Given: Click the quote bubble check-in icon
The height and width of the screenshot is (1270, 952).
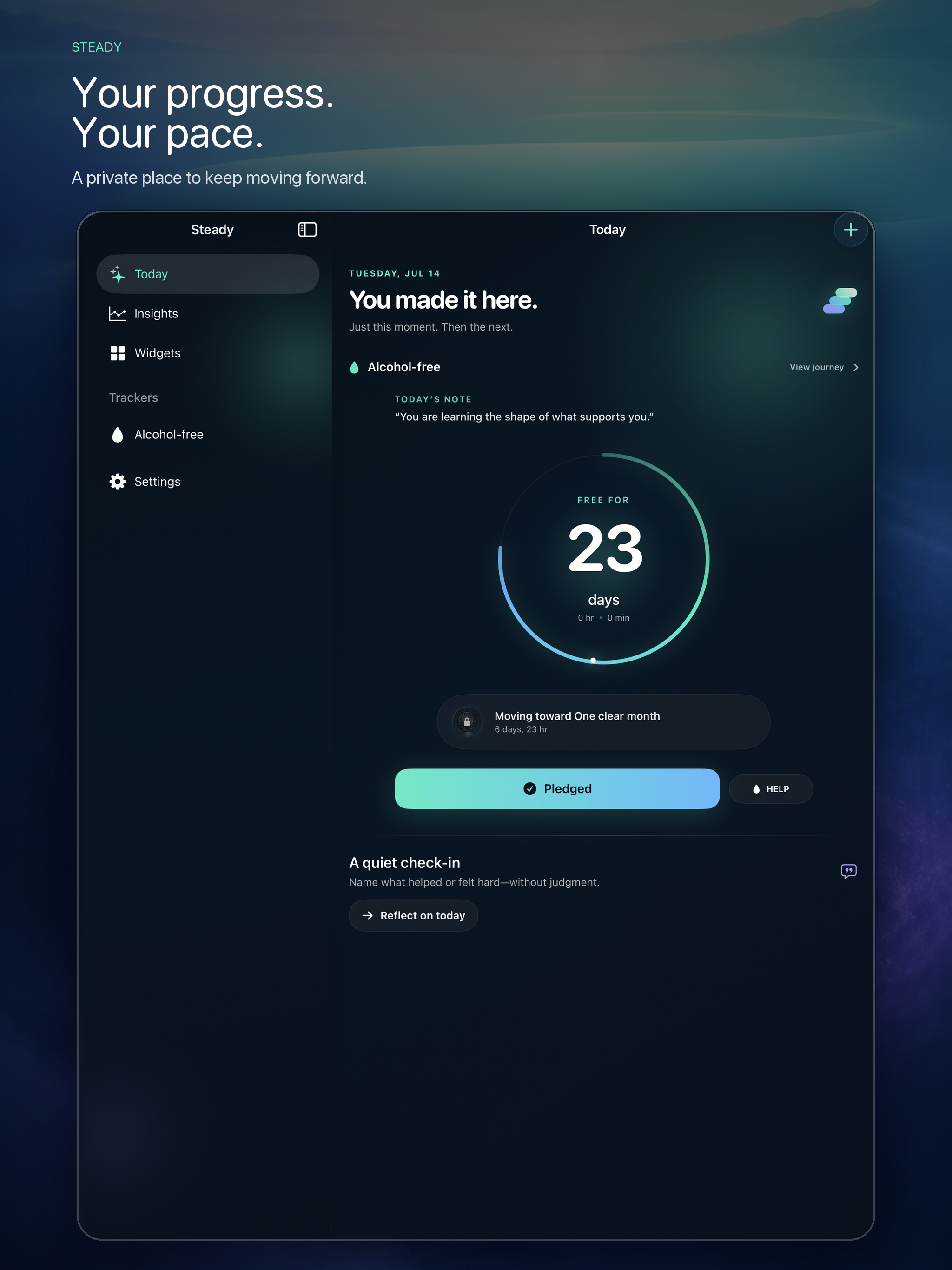Looking at the screenshot, I should (x=848, y=871).
